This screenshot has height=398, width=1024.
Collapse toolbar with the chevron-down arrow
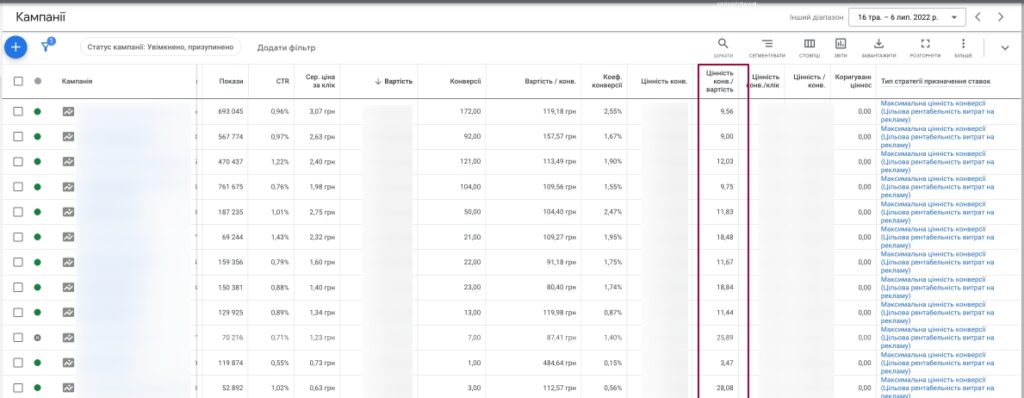pos(1004,48)
